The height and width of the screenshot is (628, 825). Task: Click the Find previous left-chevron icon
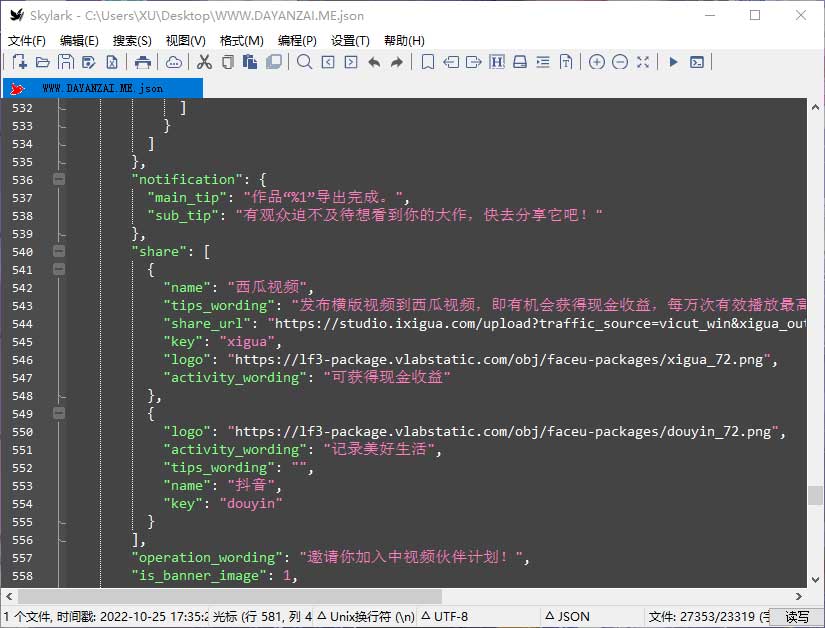328,62
